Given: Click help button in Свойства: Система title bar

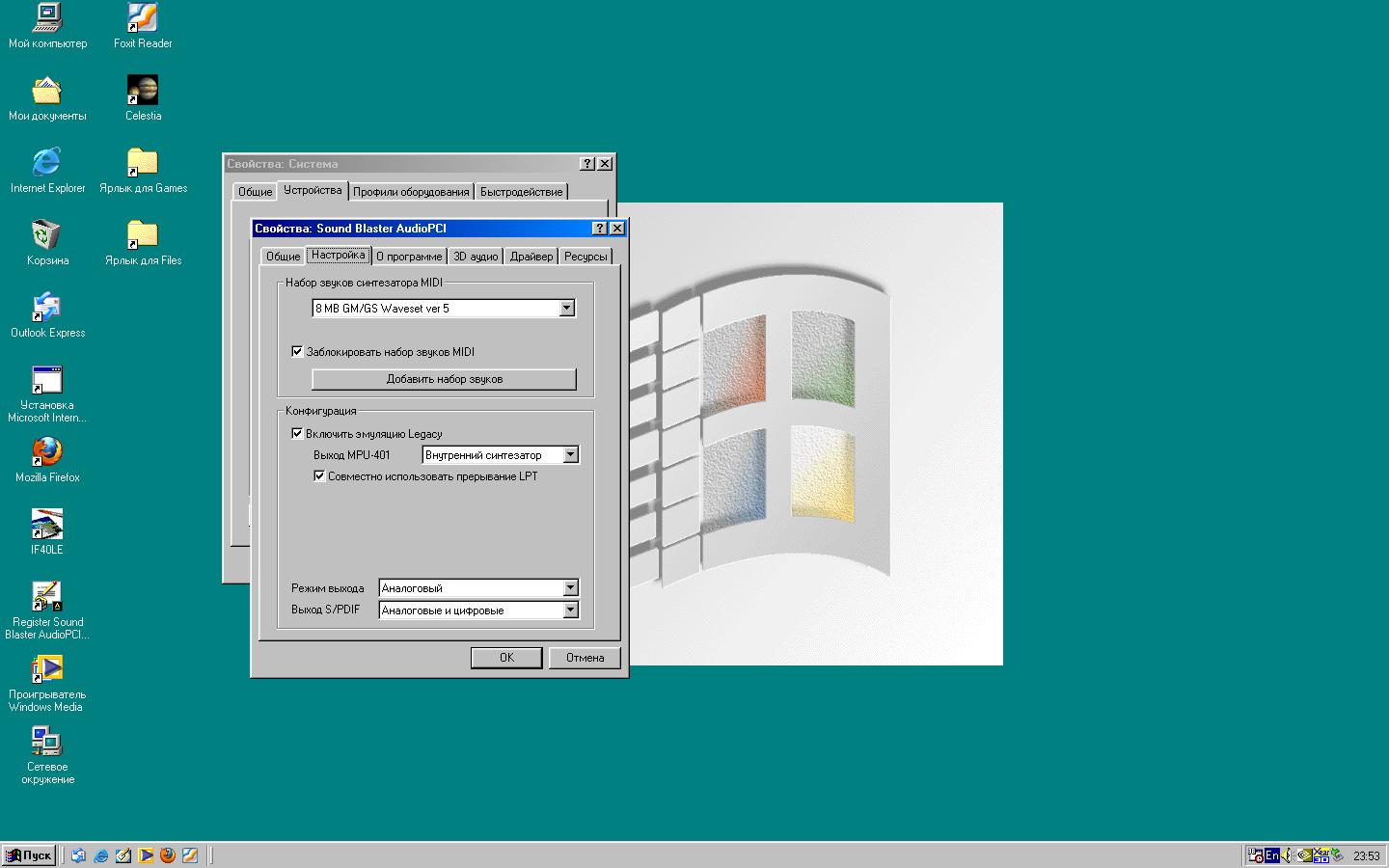Looking at the screenshot, I should pyautogui.click(x=587, y=164).
